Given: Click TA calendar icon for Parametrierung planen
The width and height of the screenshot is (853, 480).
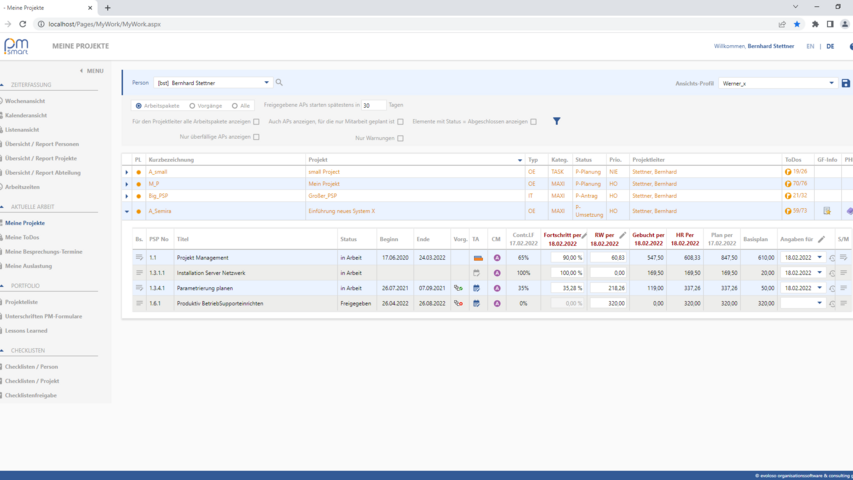Looking at the screenshot, I should 477,288.
